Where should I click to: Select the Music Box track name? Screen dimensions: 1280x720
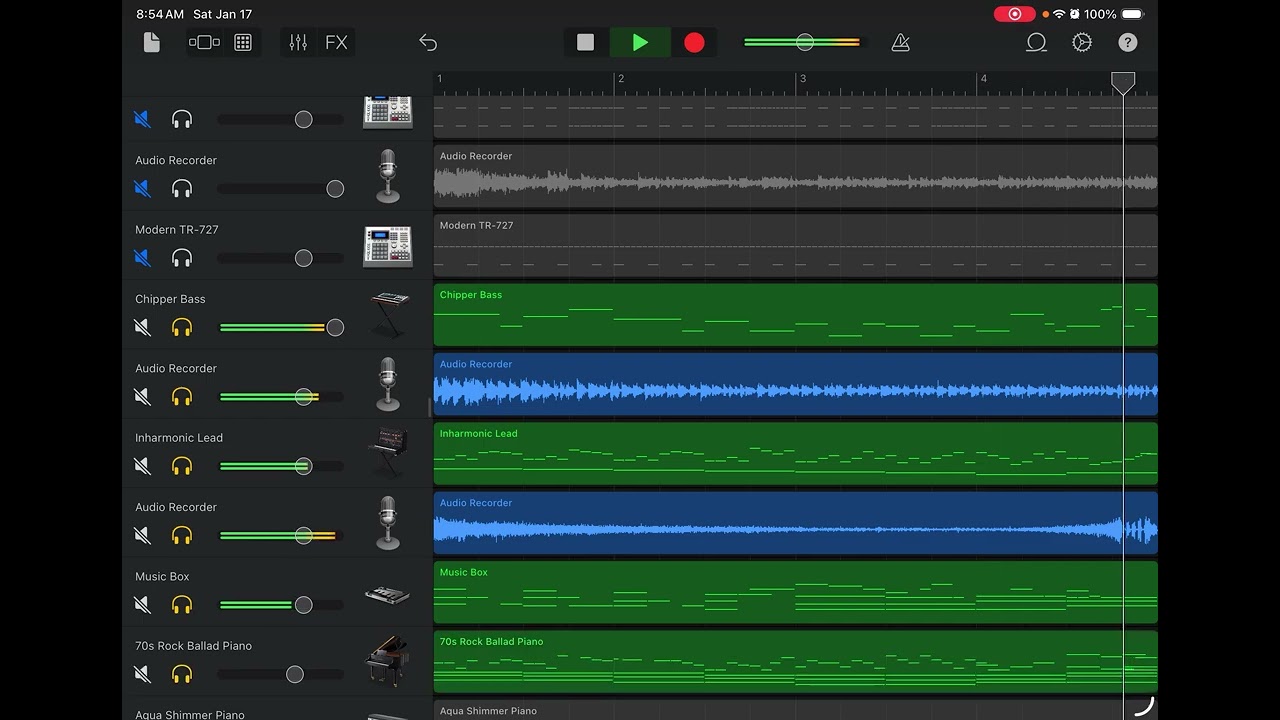(x=162, y=577)
